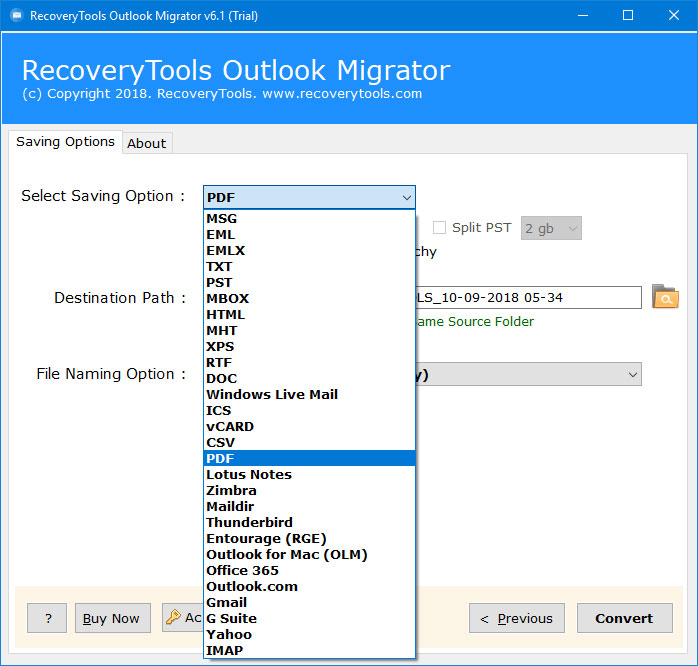This screenshot has width=698, height=666.
Task: Select G Suite from the list
Action: pos(309,619)
